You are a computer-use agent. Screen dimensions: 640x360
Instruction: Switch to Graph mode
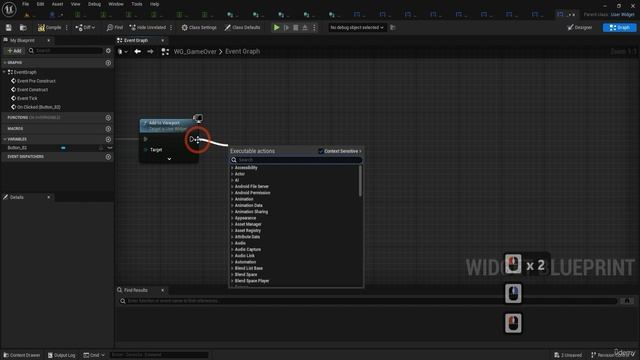(619, 27)
